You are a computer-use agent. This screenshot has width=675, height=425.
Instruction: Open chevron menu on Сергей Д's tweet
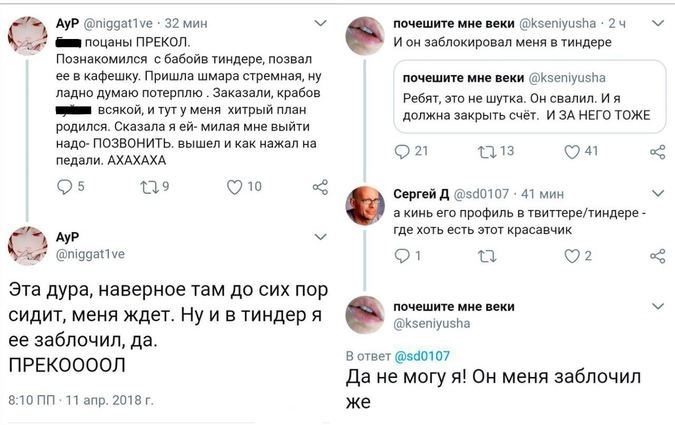click(x=657, y=193)
